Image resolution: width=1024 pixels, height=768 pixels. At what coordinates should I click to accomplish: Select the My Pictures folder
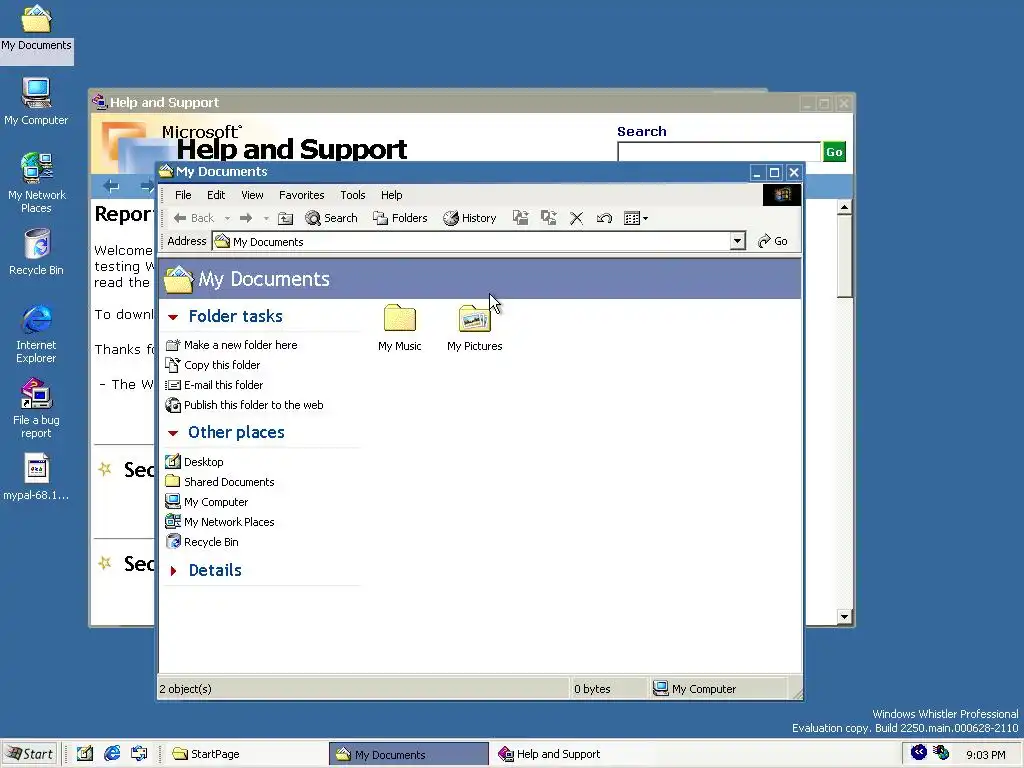[x=475, y=328]
